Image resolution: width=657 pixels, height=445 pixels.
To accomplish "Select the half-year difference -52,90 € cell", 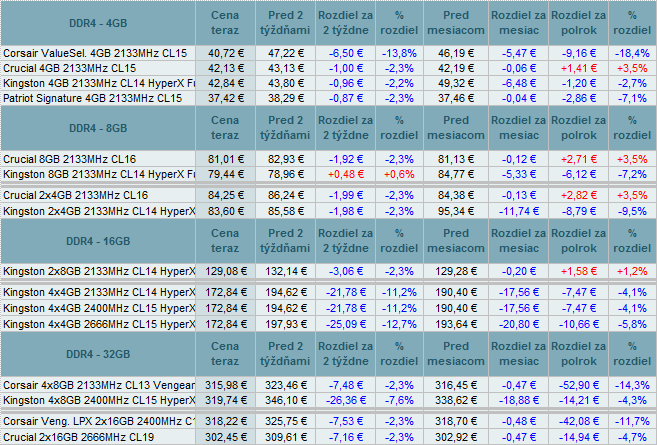I will coord(578,385).
